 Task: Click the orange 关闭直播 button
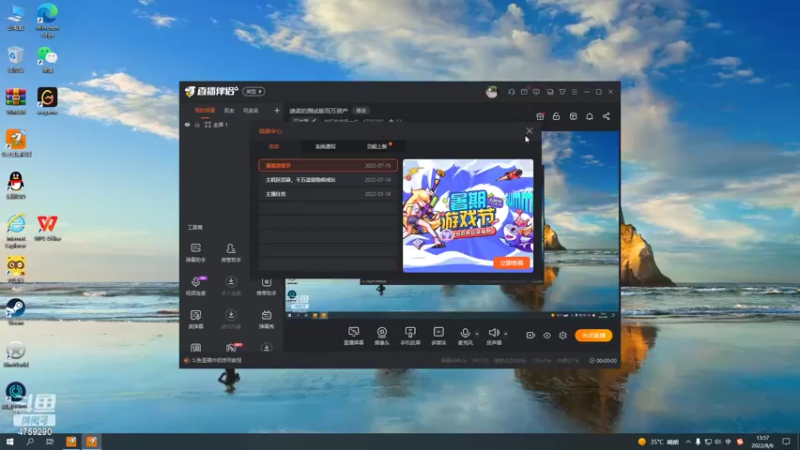[x=593, y=335]
